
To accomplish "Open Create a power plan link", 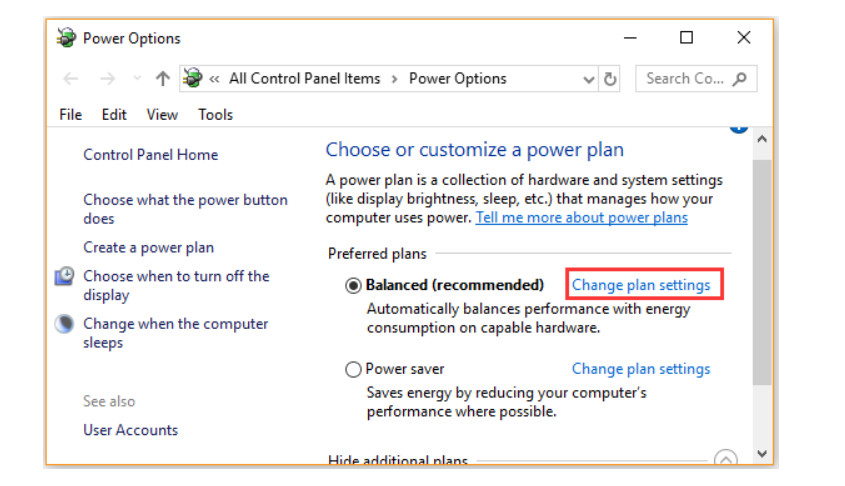I will 148,247.
